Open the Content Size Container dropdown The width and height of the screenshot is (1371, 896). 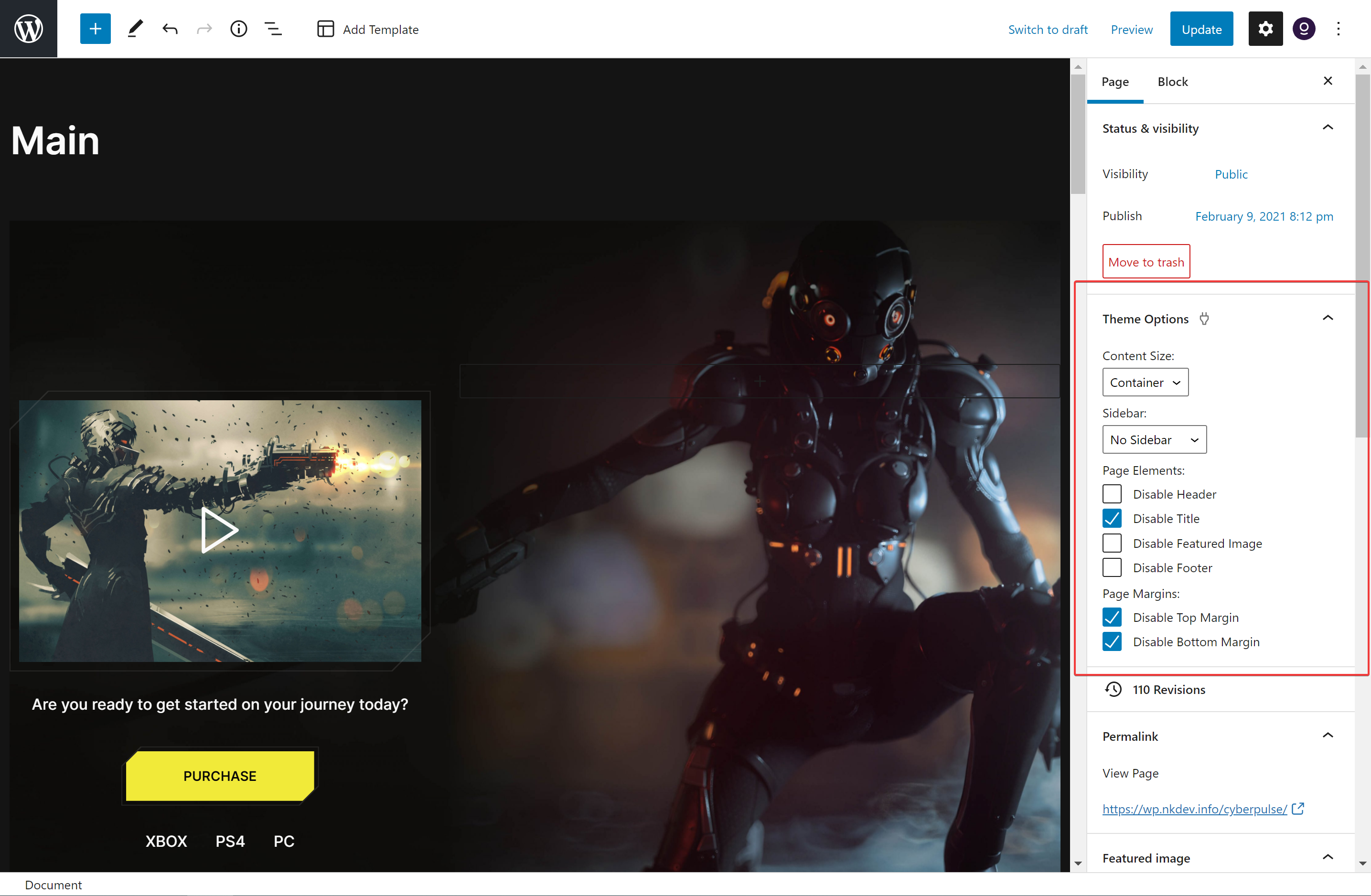(1145, 383)
